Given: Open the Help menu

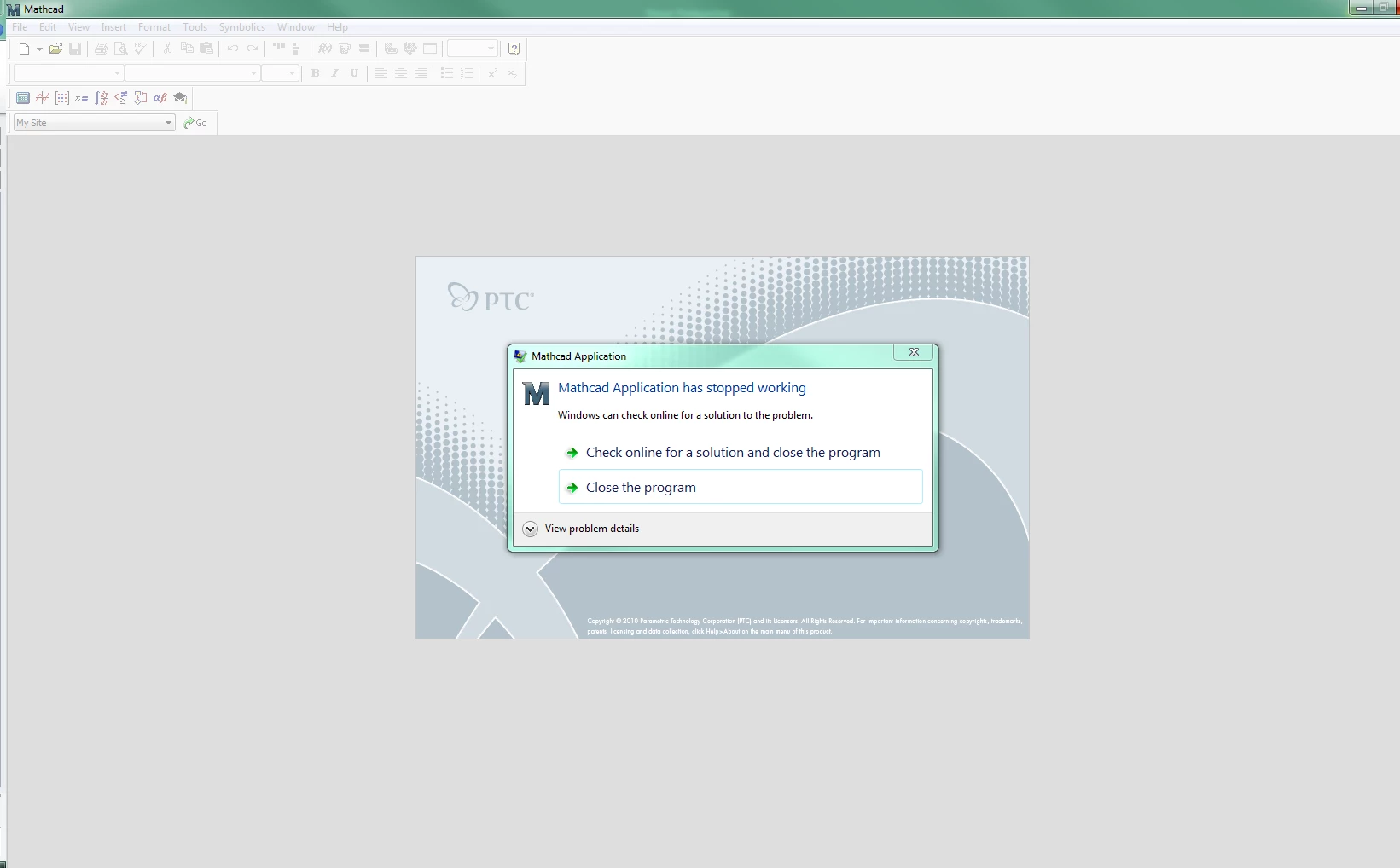Looking at the screenshot, I should (x=337, y=27).
